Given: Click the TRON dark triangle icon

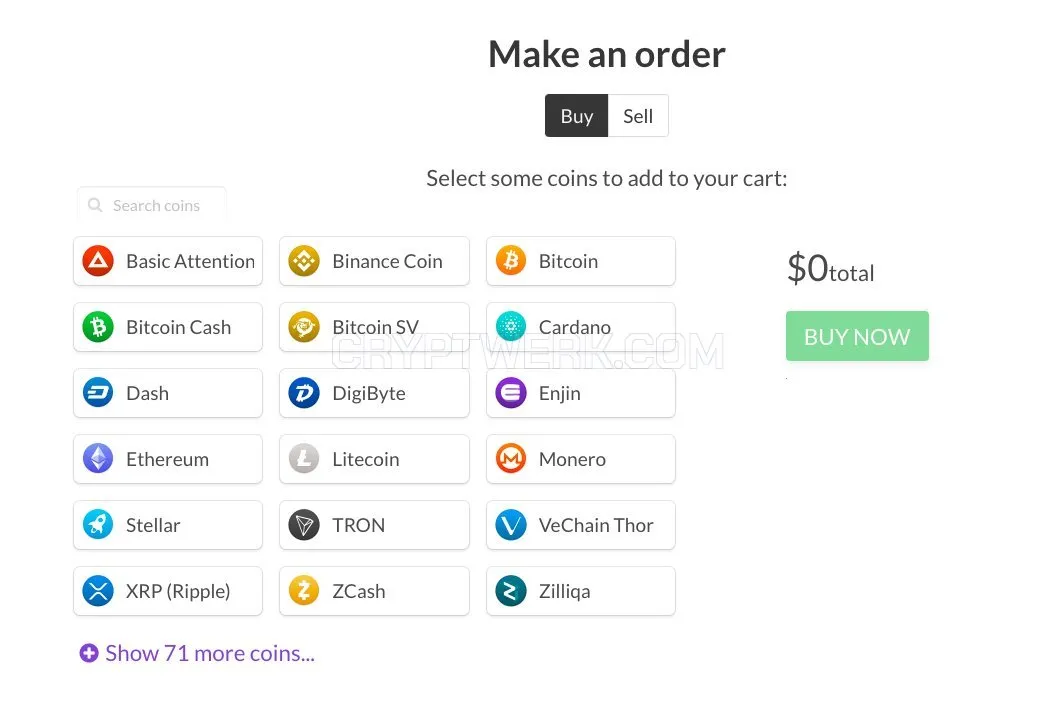Looking at the screenshot, I should pos(304,525).
